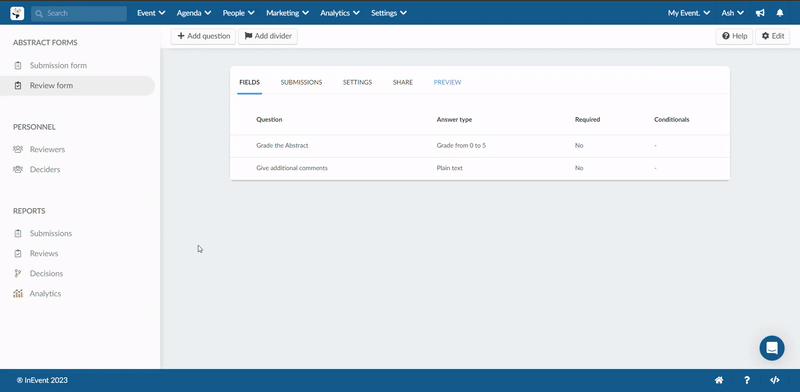Viewport: 800px width, 392px height.
Task: Click the Add divider button
Action: tap(268, 36)
